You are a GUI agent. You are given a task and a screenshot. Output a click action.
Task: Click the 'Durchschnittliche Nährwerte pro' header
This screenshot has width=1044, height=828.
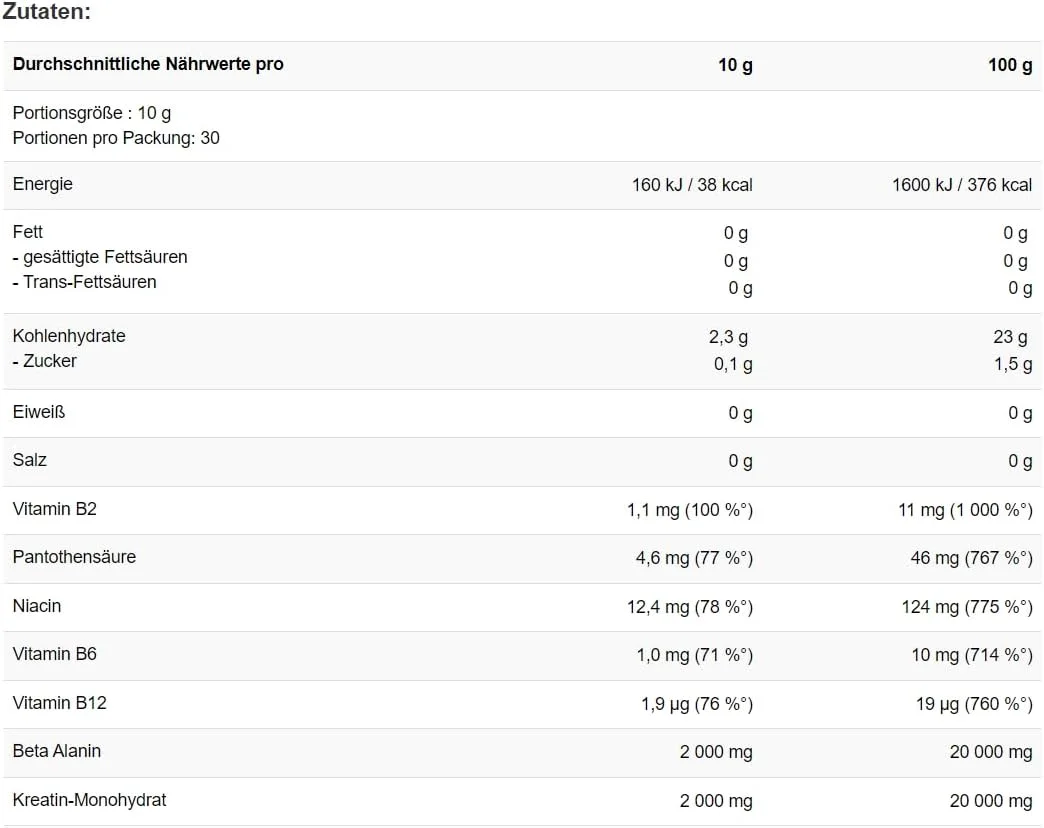point(148,64)
